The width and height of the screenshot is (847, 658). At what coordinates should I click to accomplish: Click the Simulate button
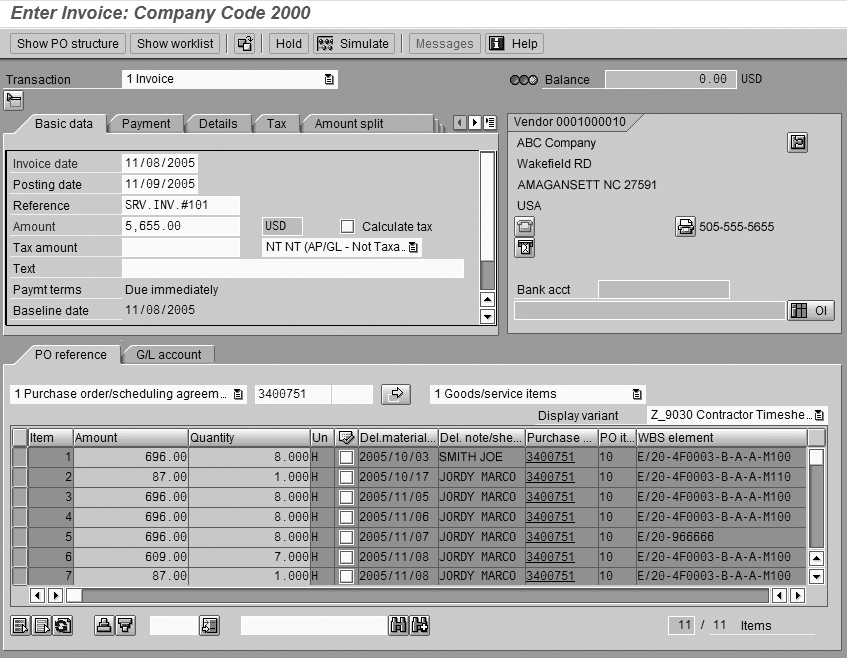(x=354, y=44)
